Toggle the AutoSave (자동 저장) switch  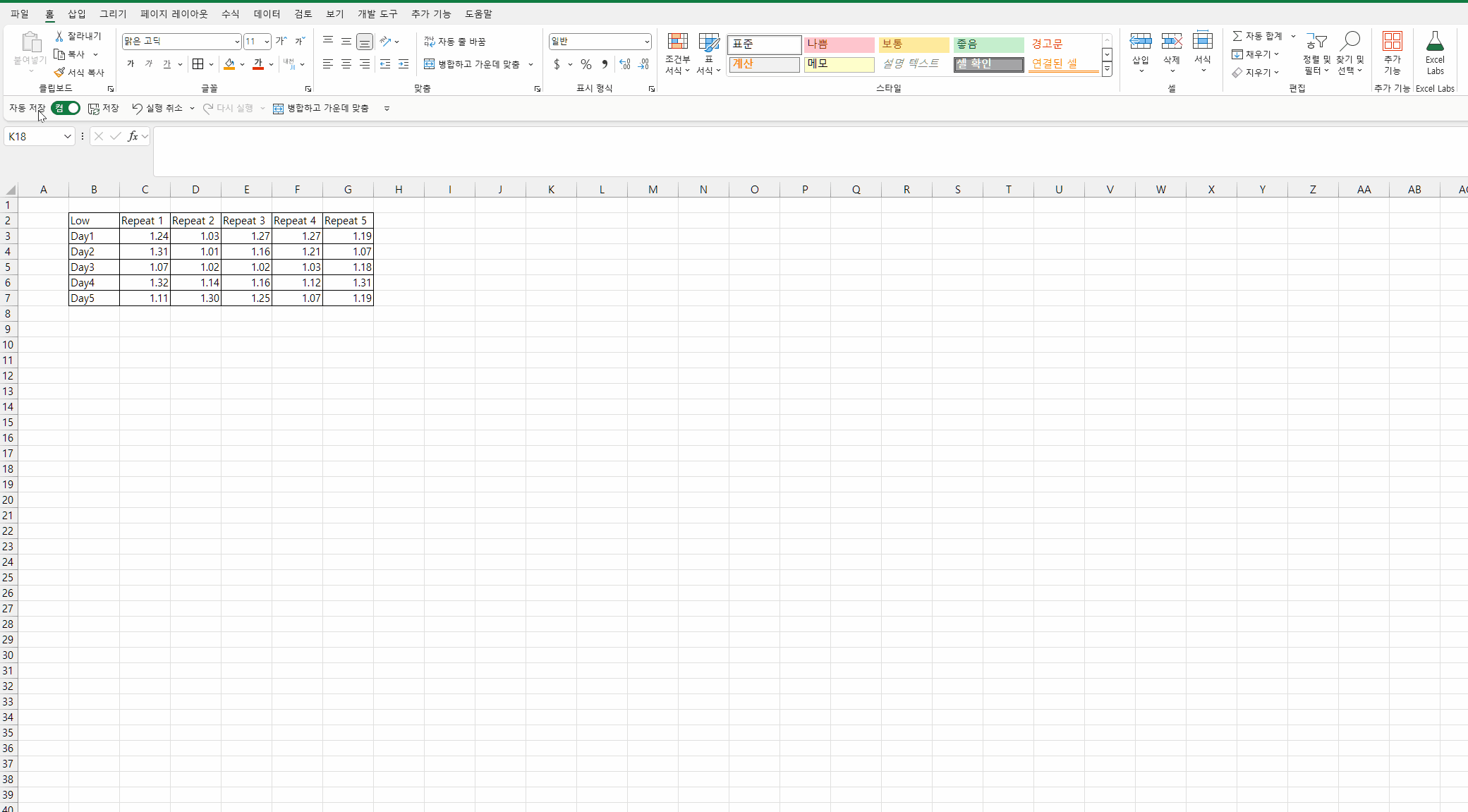[x=66, y=108]
